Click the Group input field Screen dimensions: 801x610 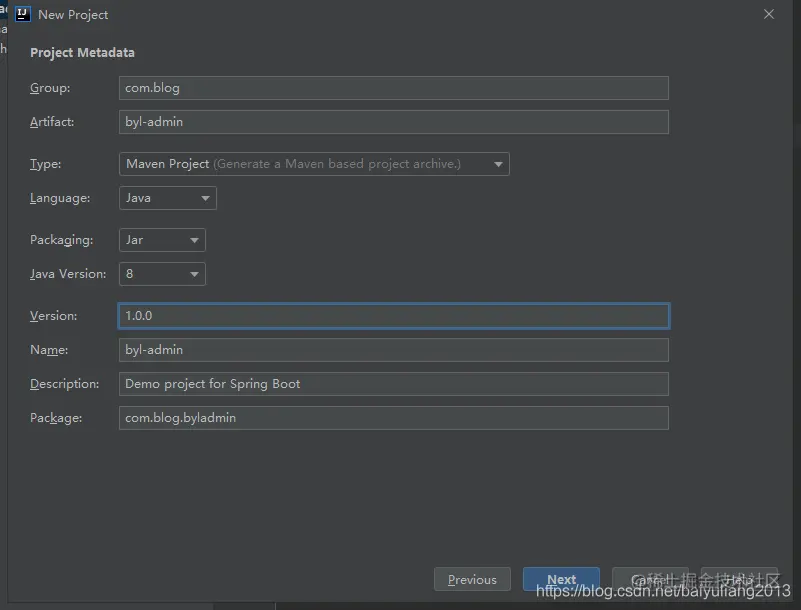pyautogui.click(x=394, y=88)
